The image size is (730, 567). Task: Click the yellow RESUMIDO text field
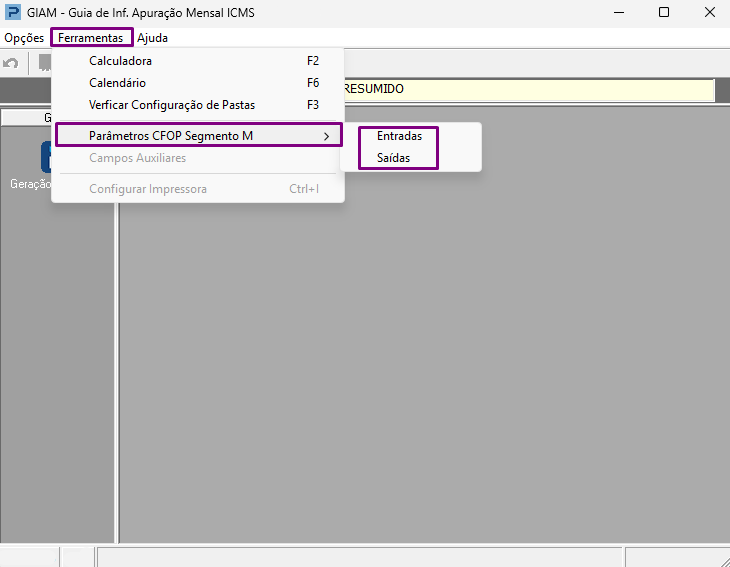(529, 89)
